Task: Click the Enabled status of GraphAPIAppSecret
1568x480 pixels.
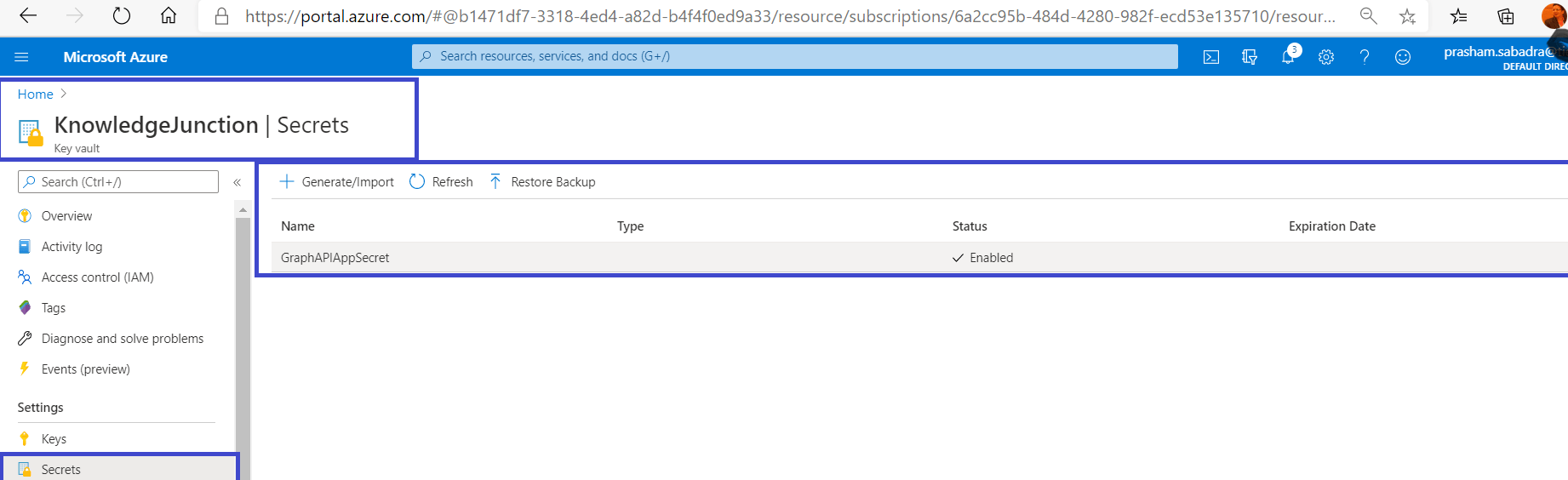Action: (x=982, y=258)
